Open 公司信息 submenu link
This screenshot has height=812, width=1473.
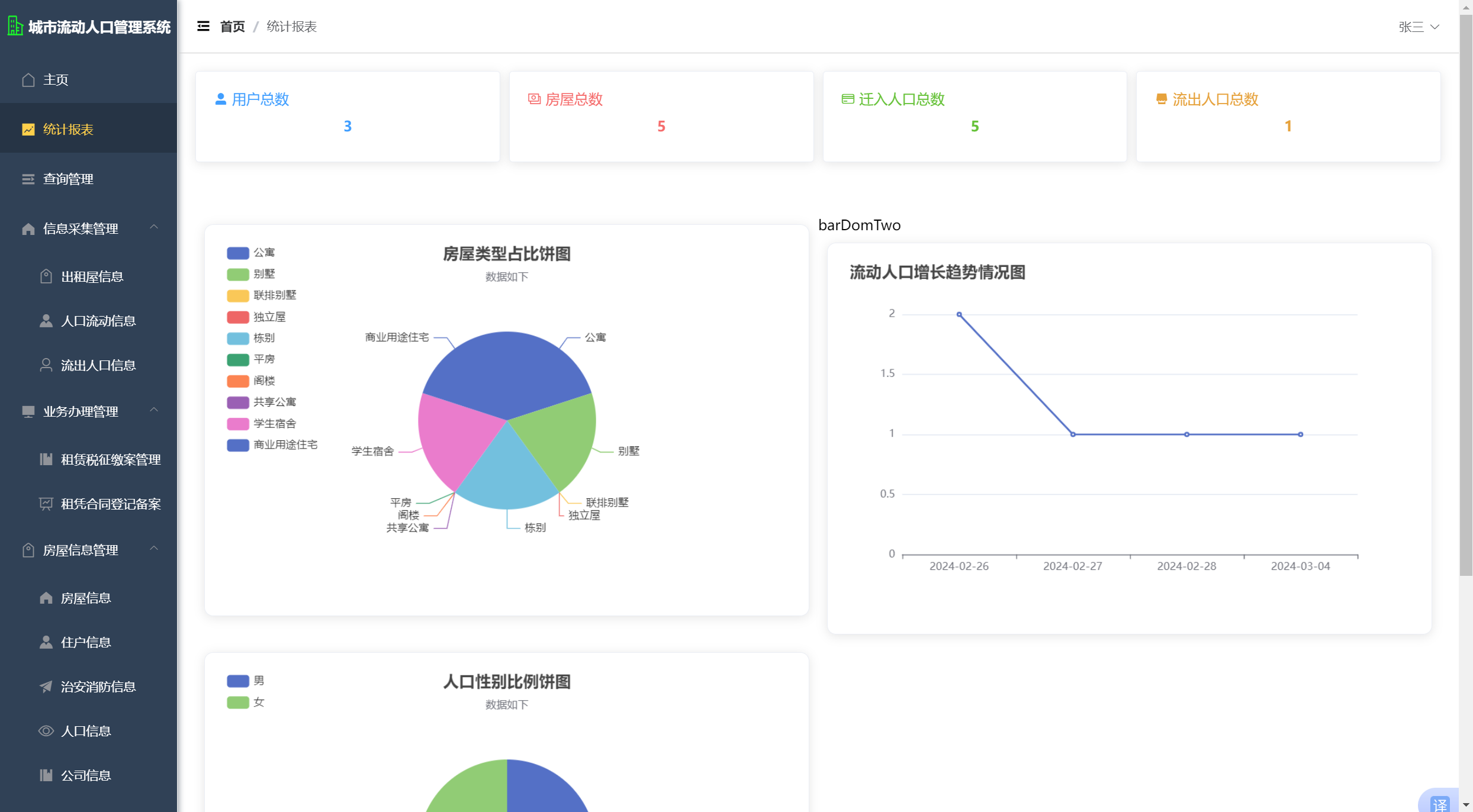88,775
